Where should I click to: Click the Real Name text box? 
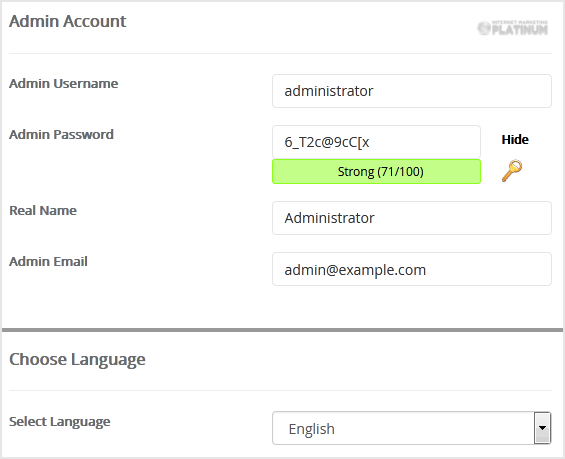(412, 218)
